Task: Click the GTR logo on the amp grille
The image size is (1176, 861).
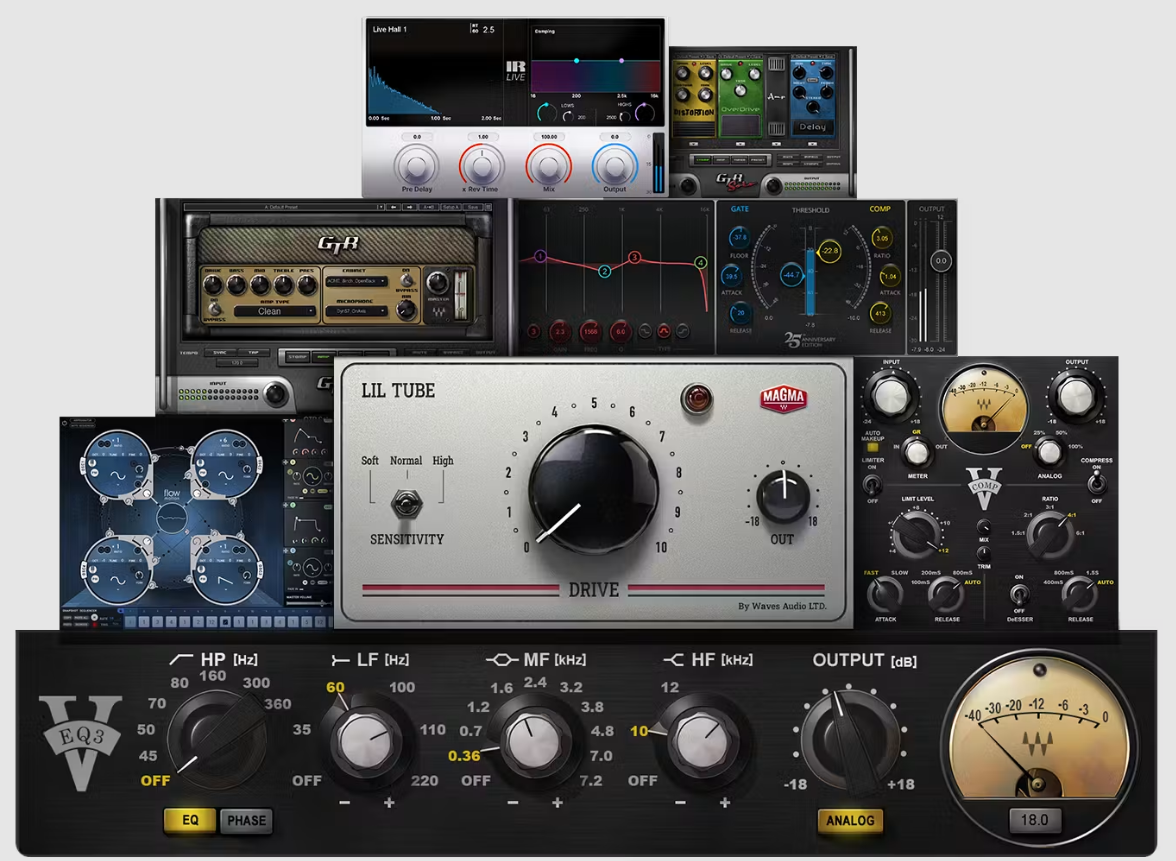Action: (x=338, y=244)
